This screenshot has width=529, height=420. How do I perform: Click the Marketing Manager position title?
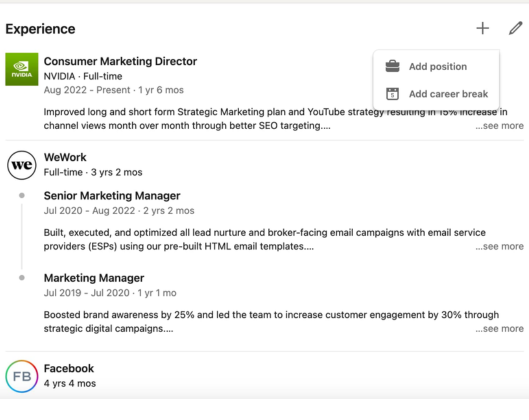(94, 278)
